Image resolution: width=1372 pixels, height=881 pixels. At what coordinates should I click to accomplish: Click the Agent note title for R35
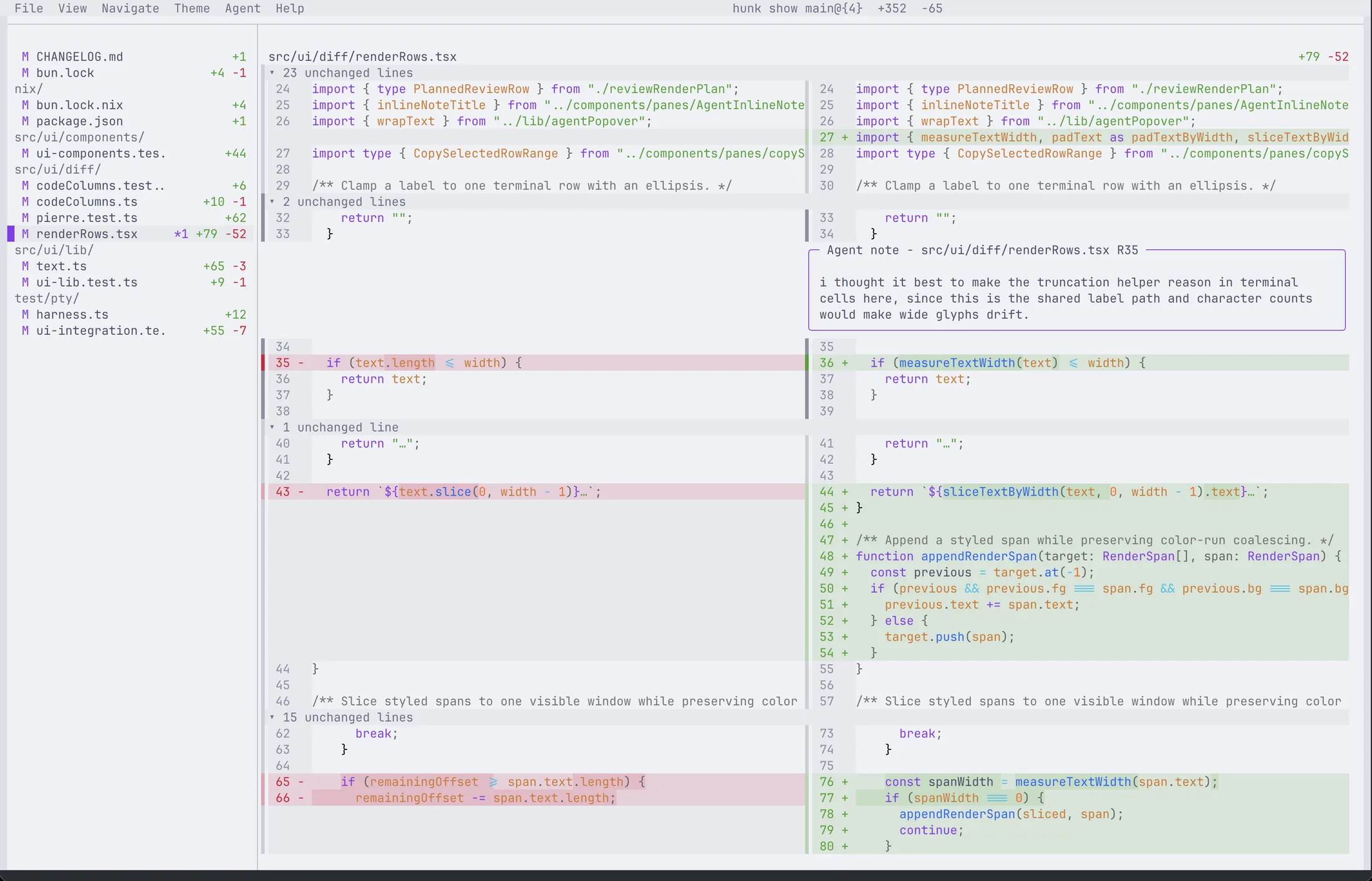coord(982,251)
